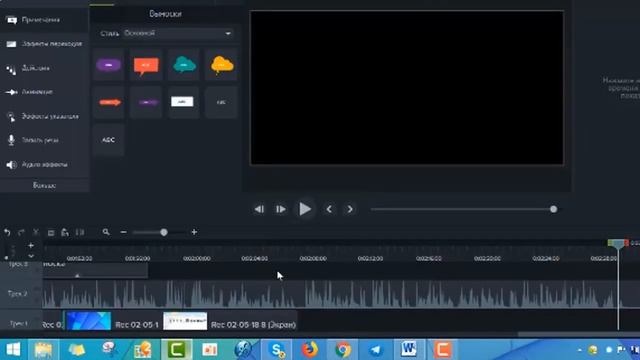
Task: Zoom in the timeline with plus
Action: [x=194, y=232]
